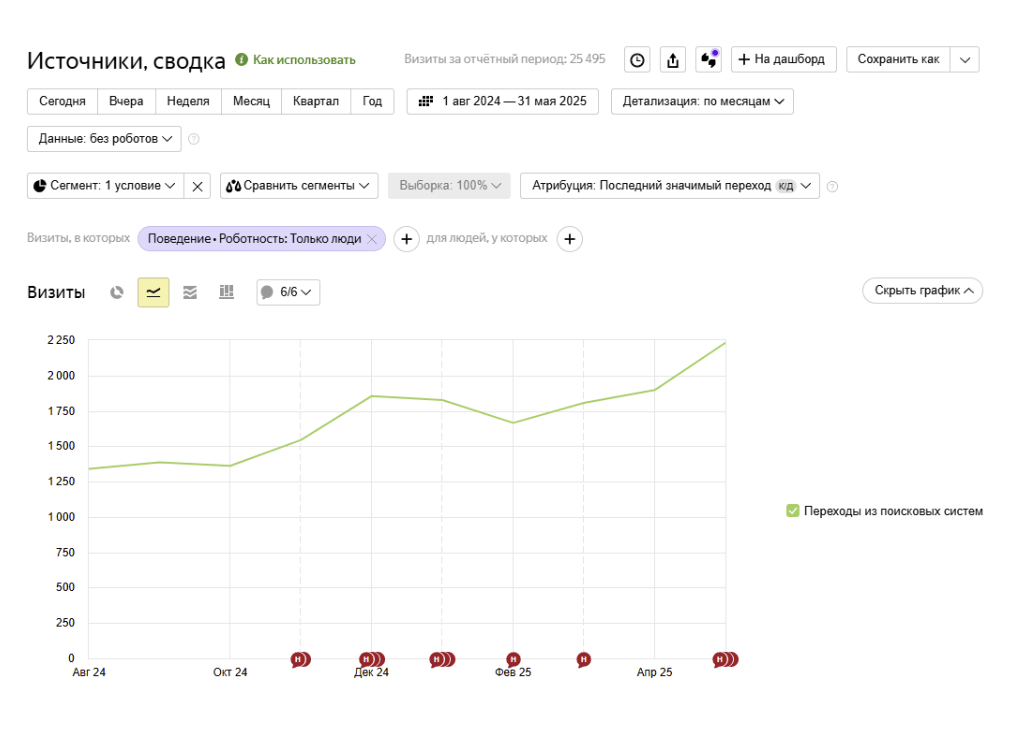Remove the Роботность: Только люди filter
This screenshot has height=734, width=1035.
372,239
